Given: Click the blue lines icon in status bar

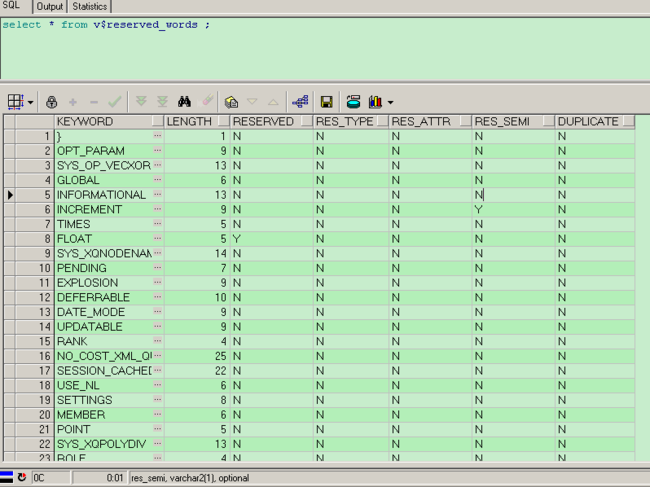Looking at the screenshot, I should 6,477.
